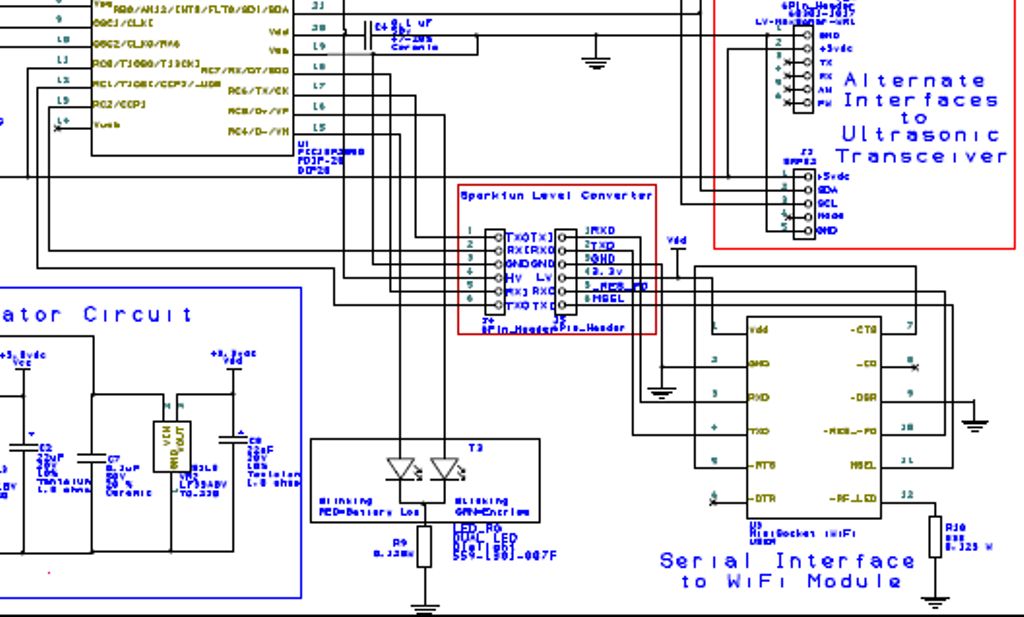Click the Alternate Interfaces to Ultrasonic Transceiver text
Screen dimensions: 1024x617
tap(920, 118)
